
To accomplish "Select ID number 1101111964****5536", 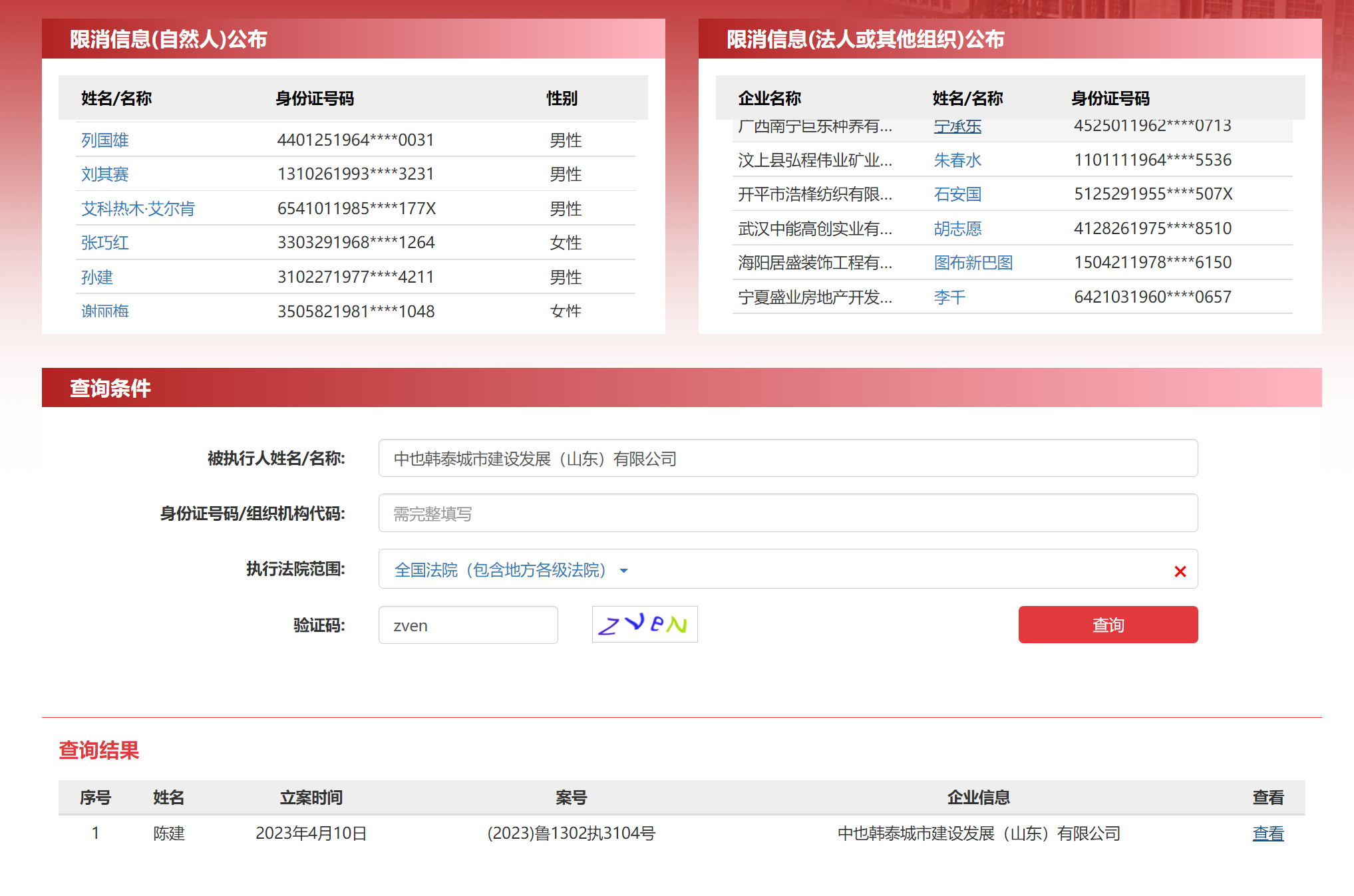I will point(1152,160).
